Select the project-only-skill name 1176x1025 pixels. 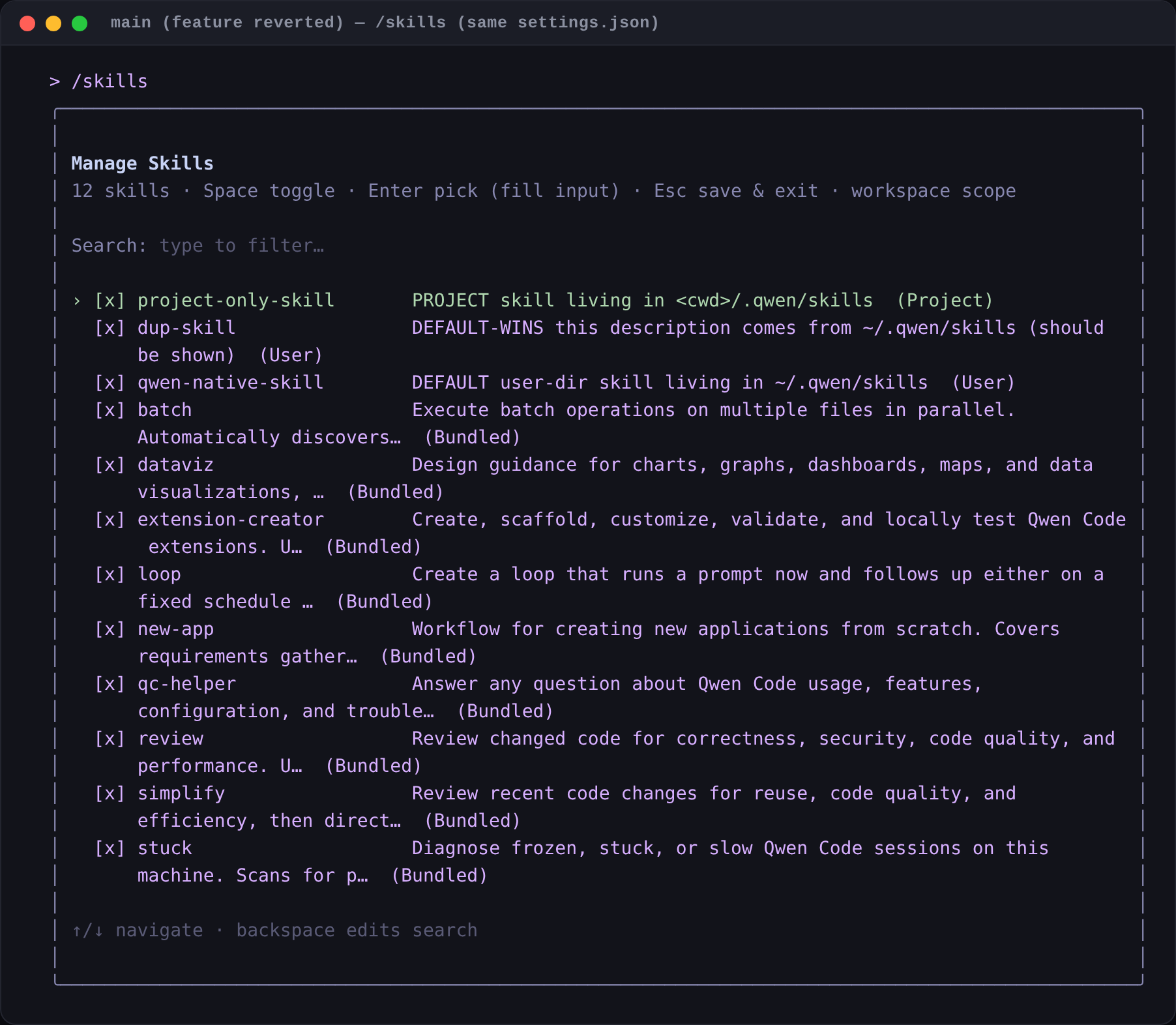click(236, 301)
